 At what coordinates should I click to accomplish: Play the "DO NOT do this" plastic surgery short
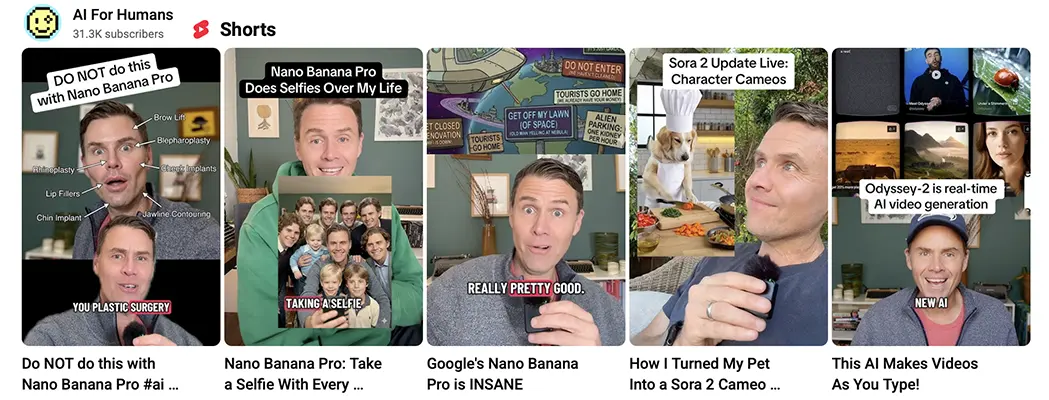coord(121,197)
